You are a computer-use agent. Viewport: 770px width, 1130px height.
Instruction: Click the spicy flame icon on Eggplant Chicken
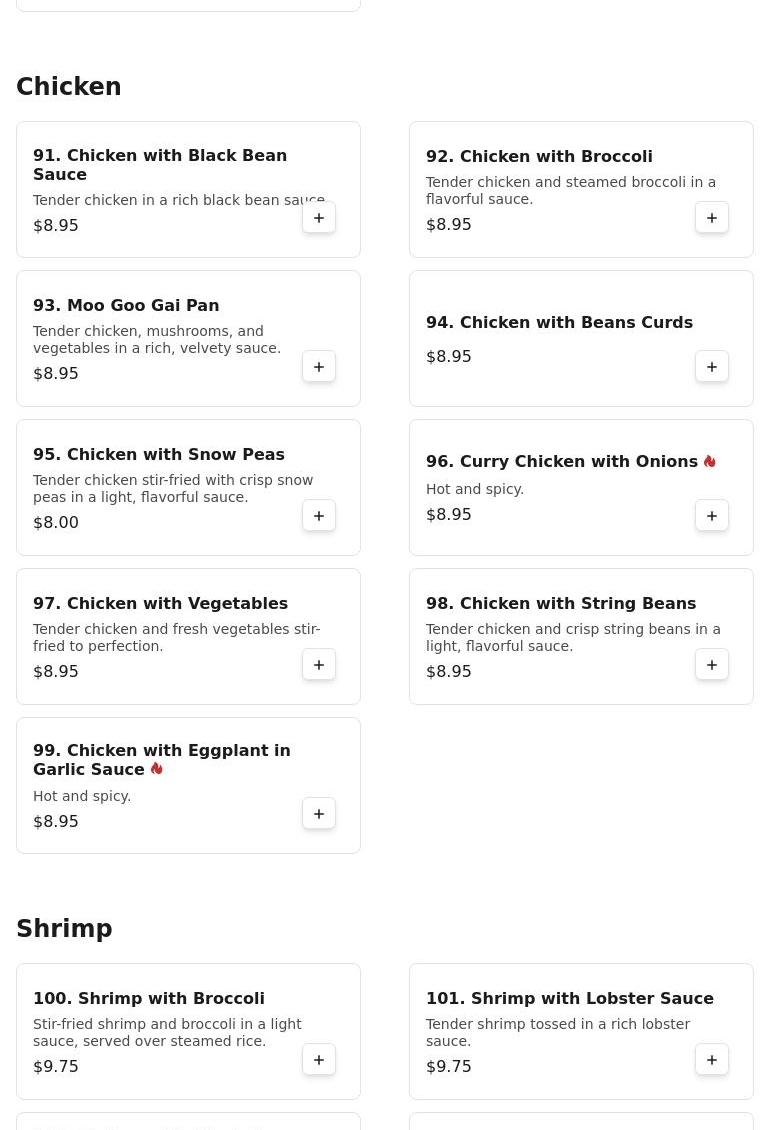tap(156, 769)
